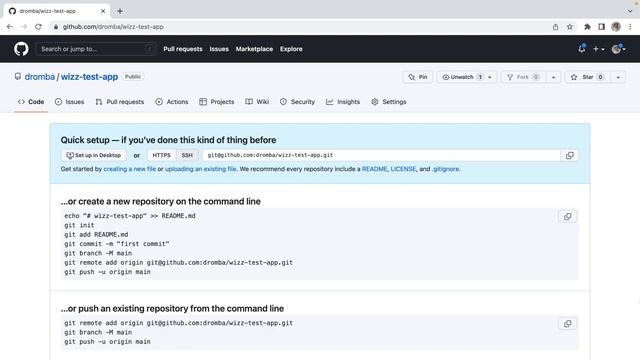Switch to the Actions tab
Image resolution: width=640 pixels, height=360 pixels.
point(172,102)
